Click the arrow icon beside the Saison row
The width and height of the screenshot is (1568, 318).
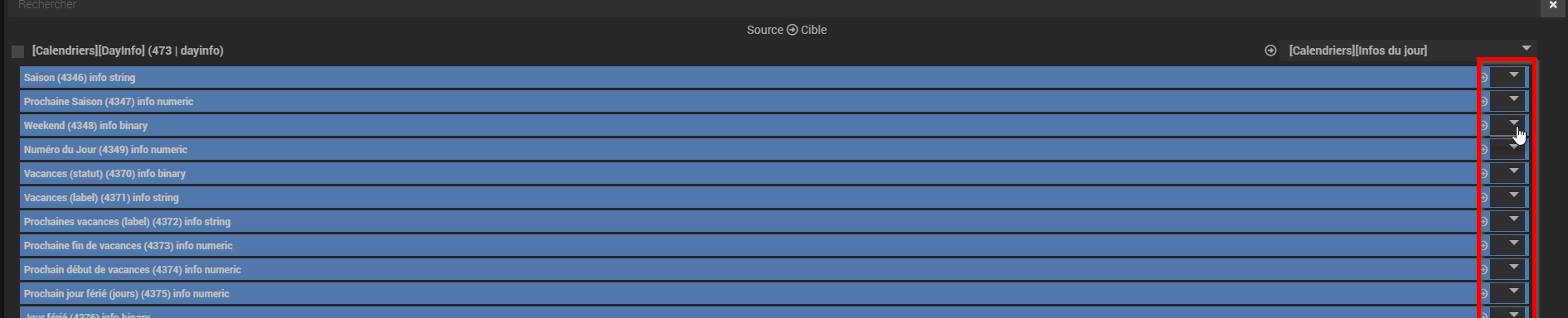pyautogui.click(x=1483, y=77)
